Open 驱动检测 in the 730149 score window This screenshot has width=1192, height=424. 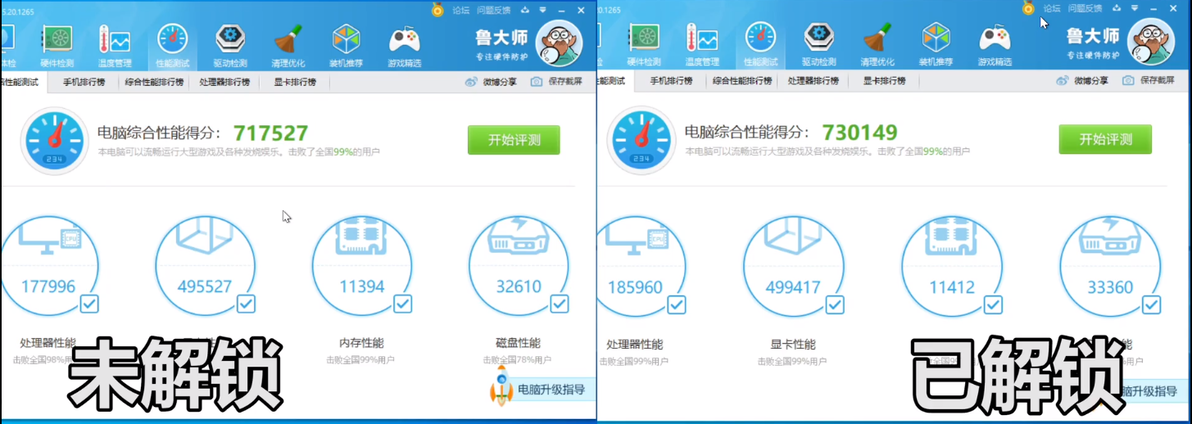pos(820,46)
